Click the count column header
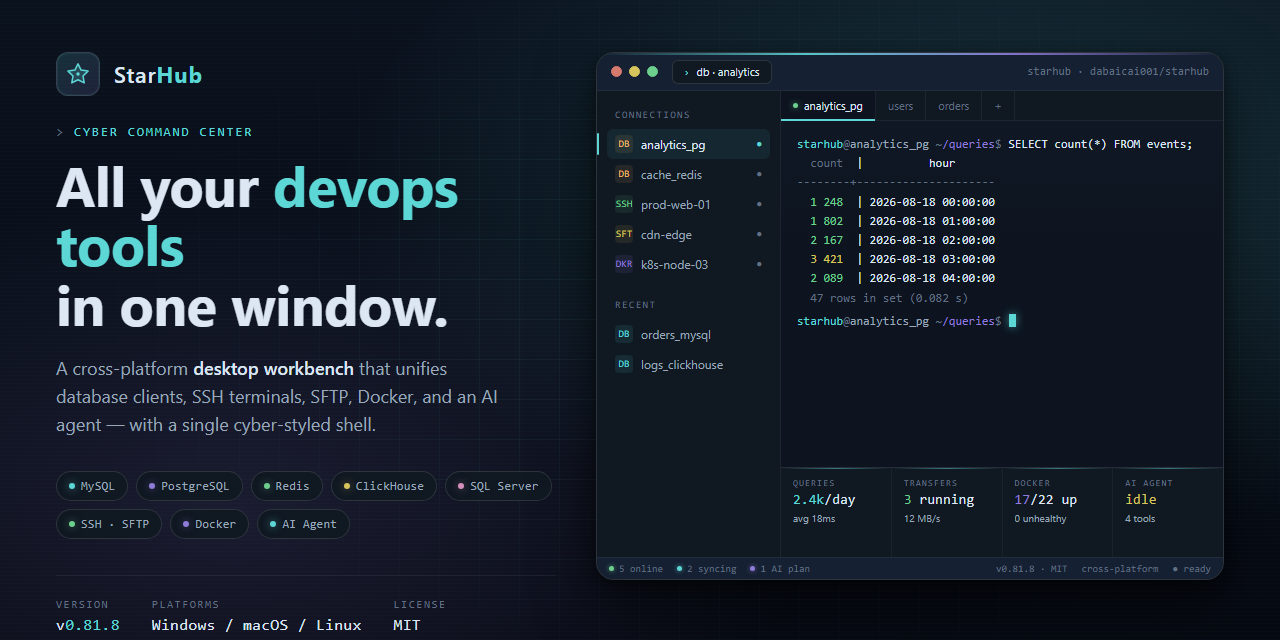Image resolution: width=1280 pixels, height=640 pixels. [x=826, y=163]
